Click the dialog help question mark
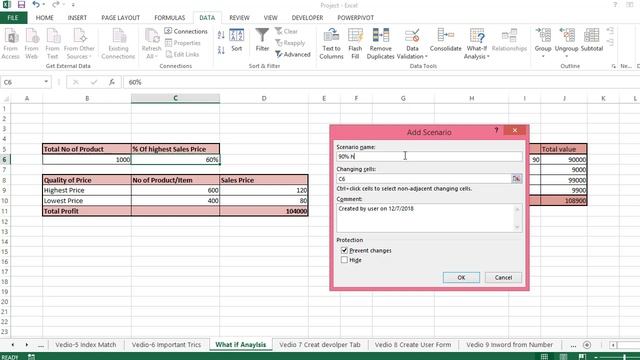640x360 pixels. 496,131
